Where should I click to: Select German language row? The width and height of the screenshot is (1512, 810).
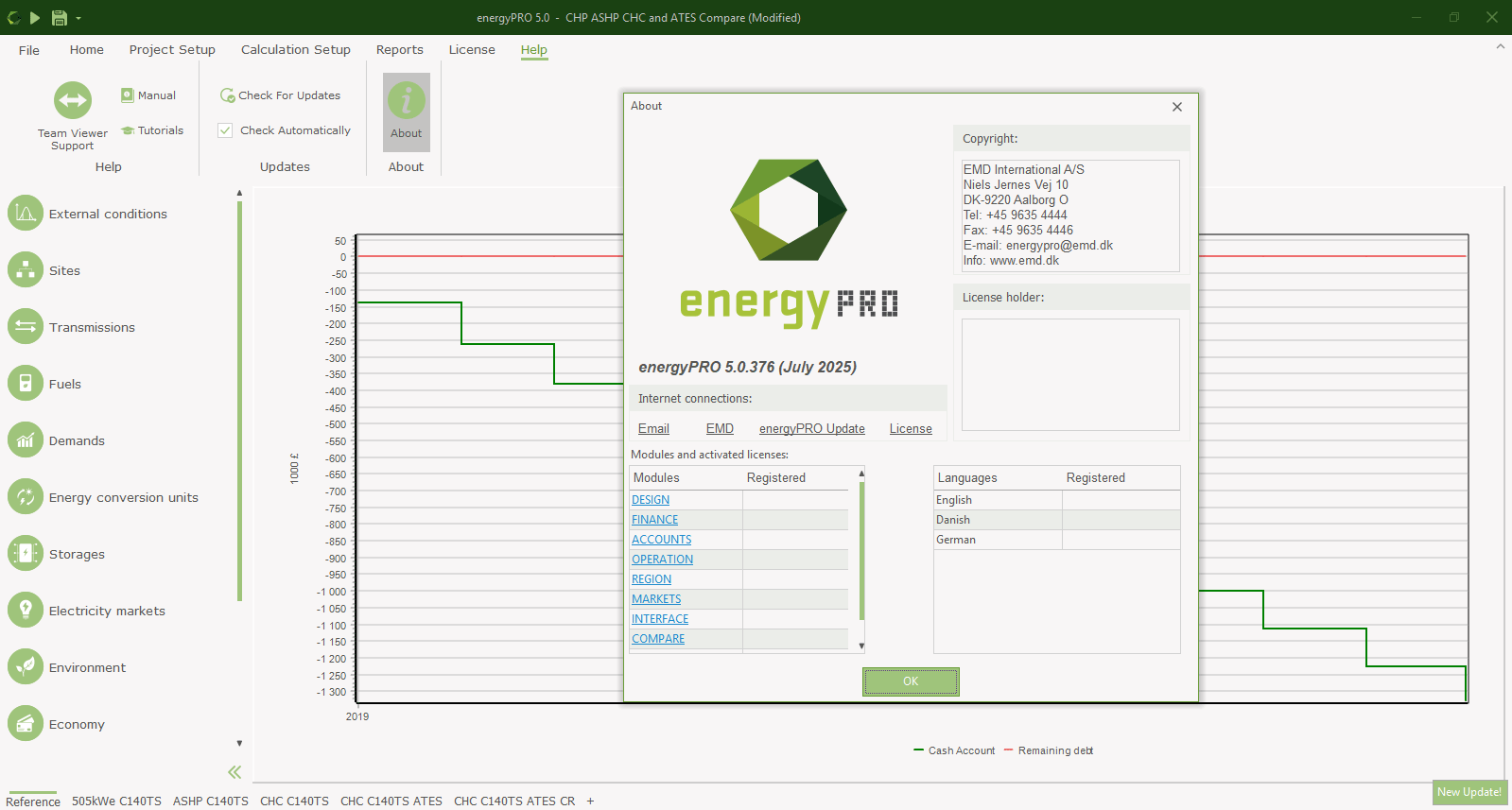(1057, 540)
